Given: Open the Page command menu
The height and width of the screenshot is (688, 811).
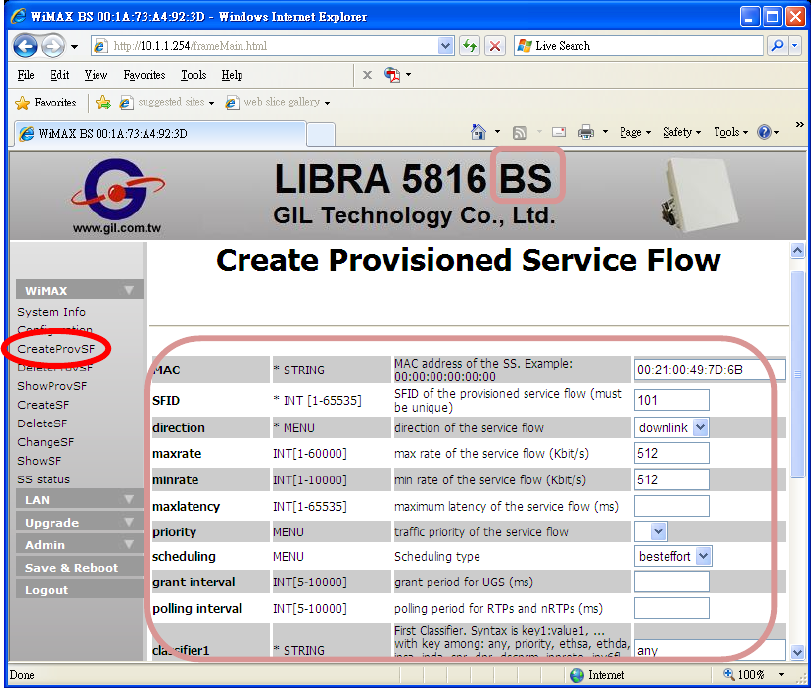Looking at the screenshot, I should tap(635, 132).
